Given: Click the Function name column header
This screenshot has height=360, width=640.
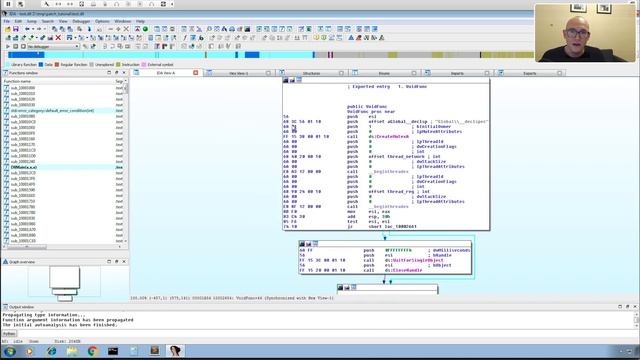Looking at the screenshot, I should click(58, 81).
